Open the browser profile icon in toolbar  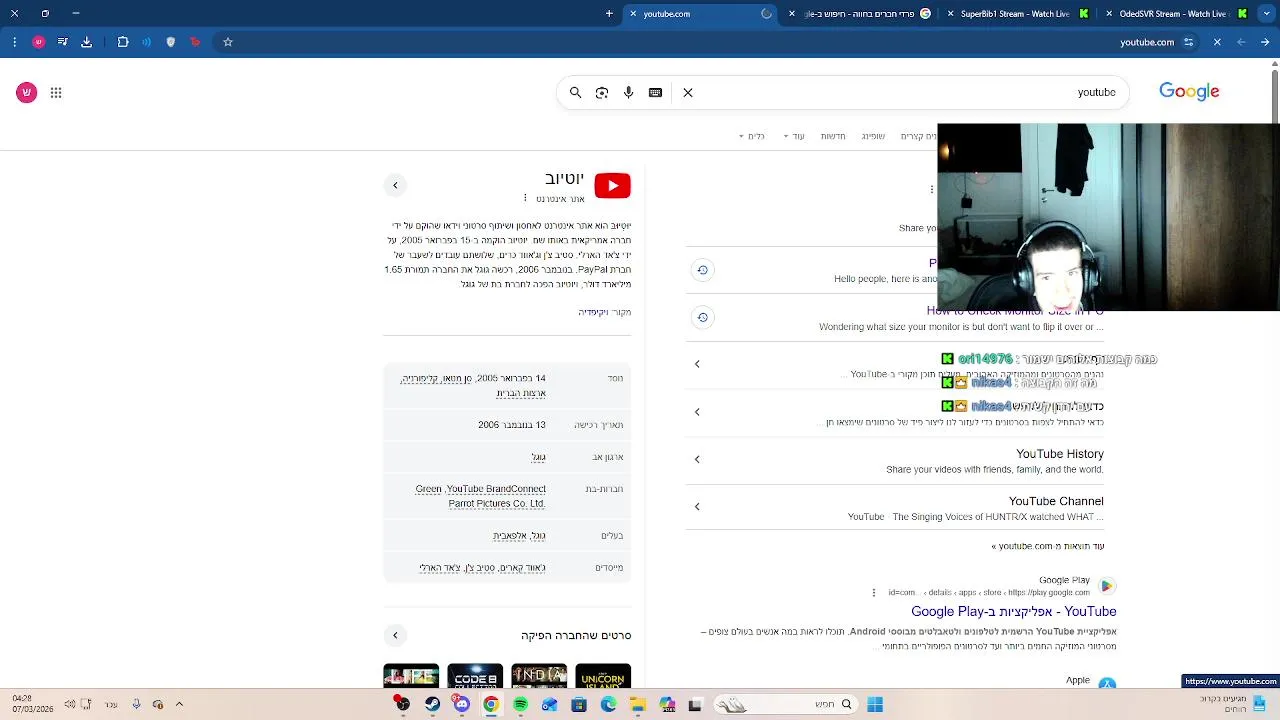click(x=39, y=42)
